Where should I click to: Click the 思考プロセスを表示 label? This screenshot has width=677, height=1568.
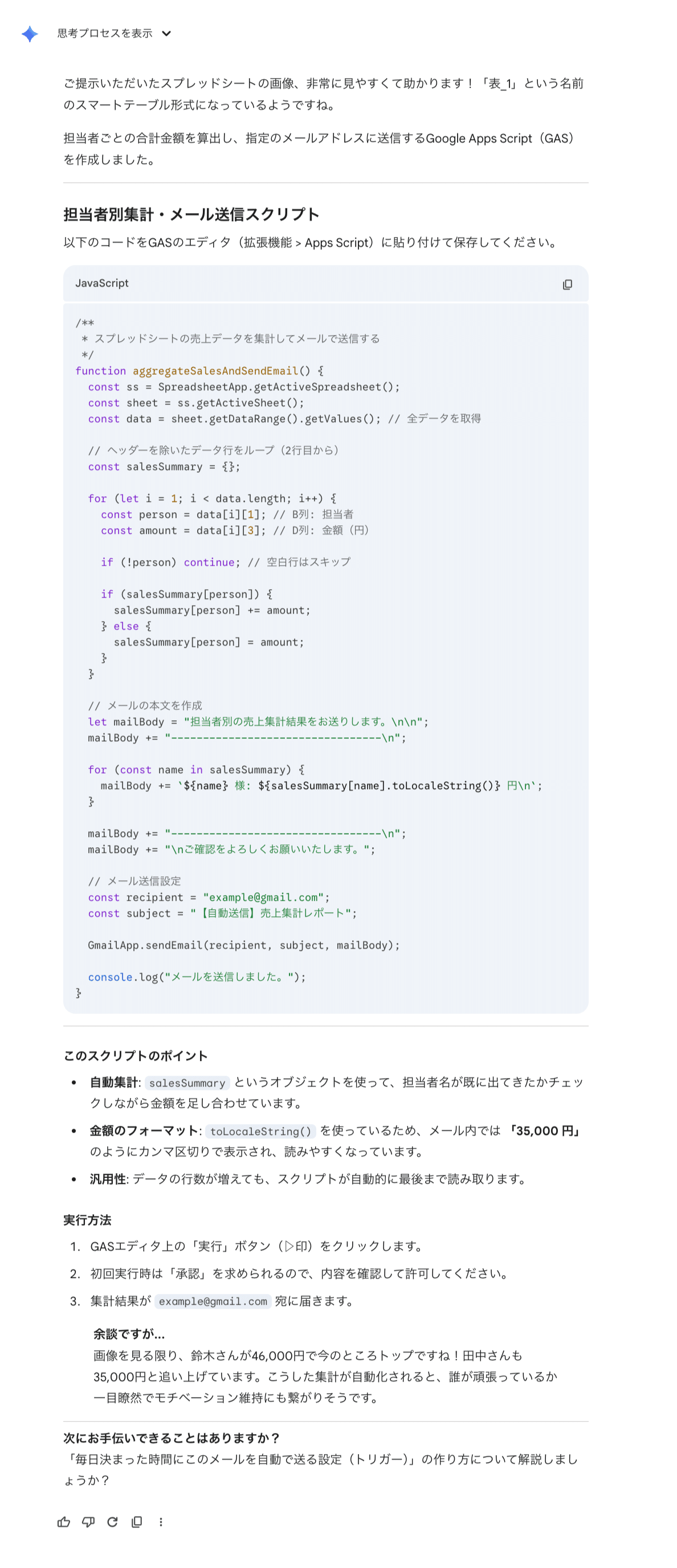(105, 34)
